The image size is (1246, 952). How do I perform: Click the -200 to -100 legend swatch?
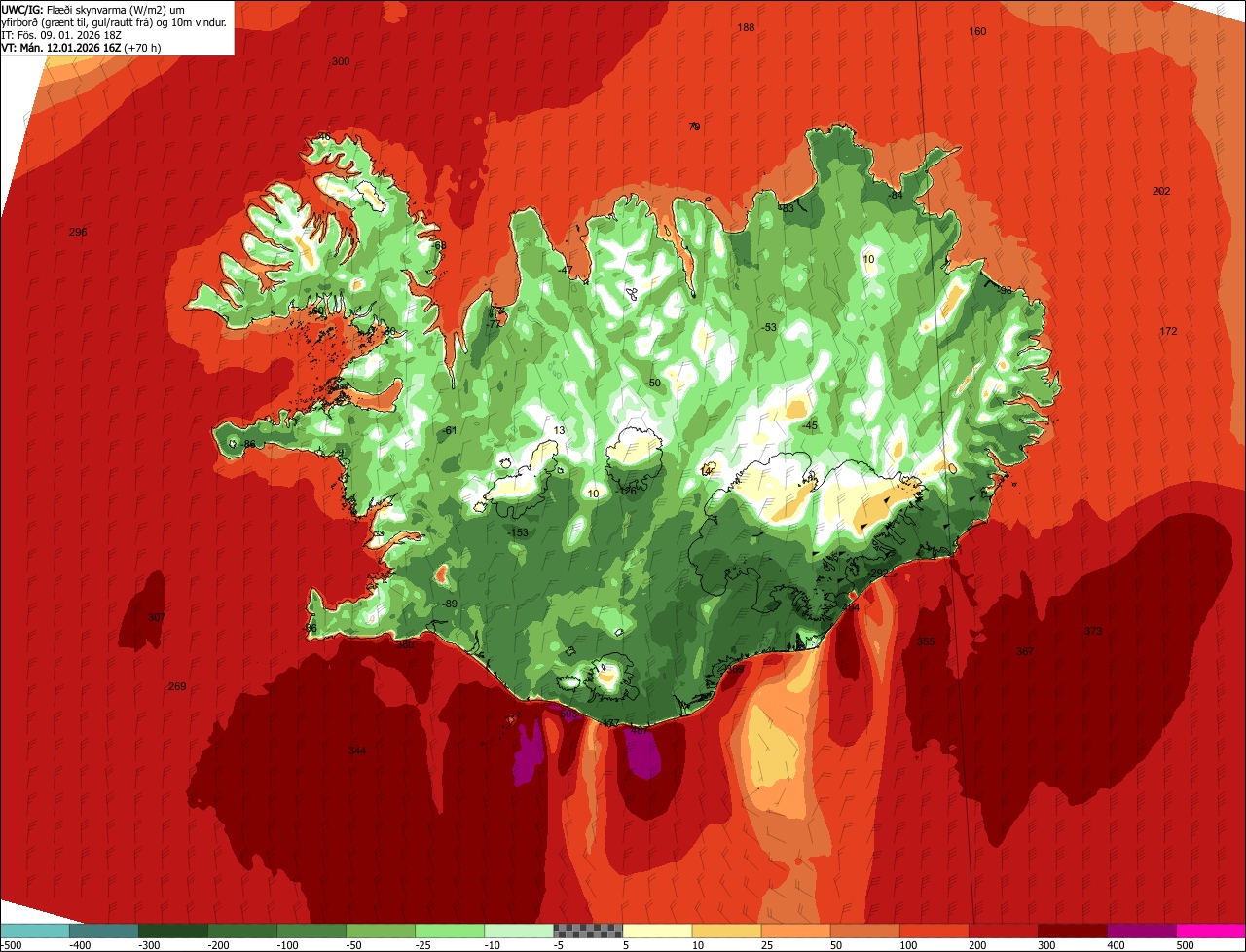pos(241,931)
